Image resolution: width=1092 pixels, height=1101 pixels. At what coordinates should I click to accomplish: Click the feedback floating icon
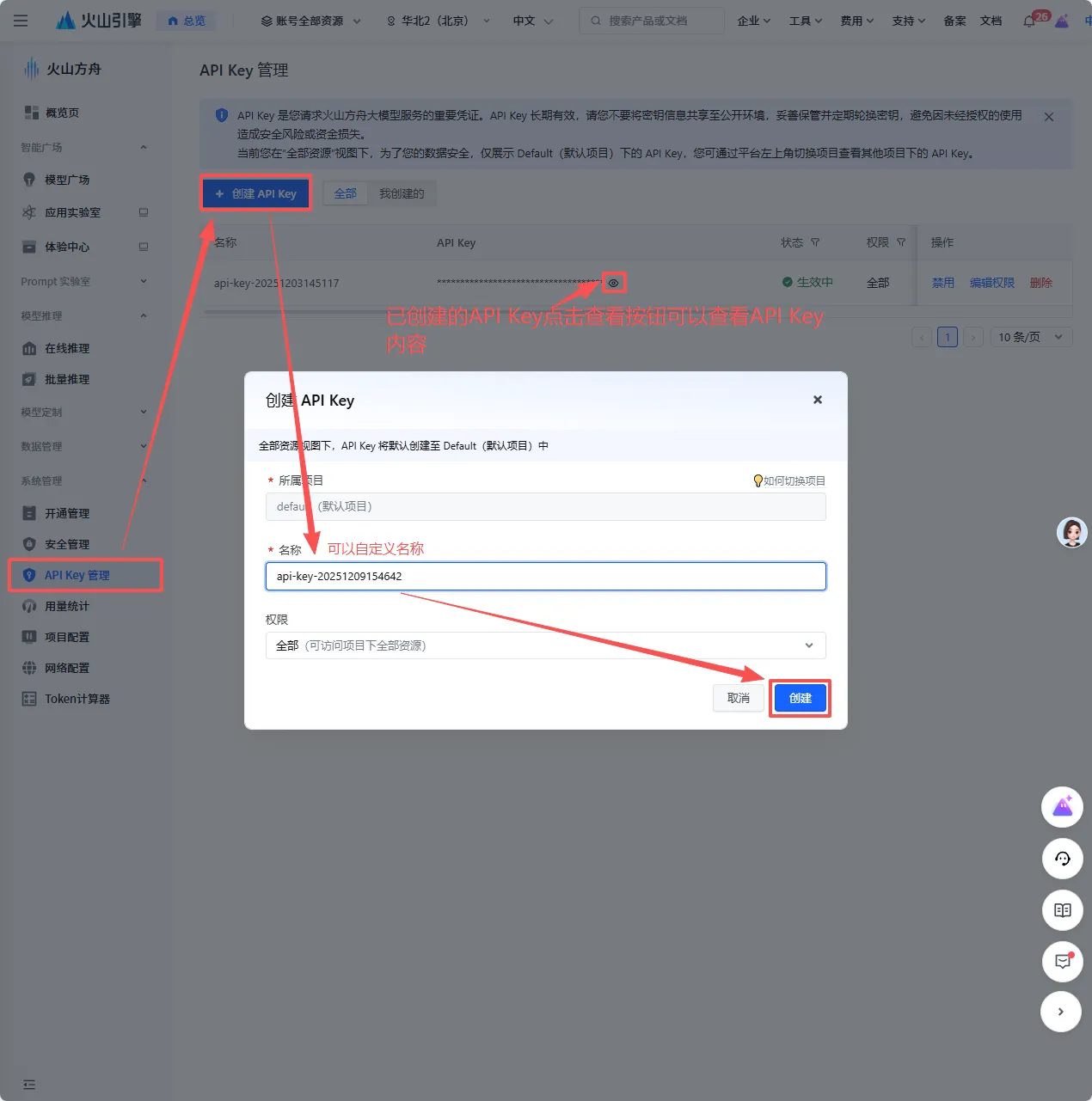point(1062,962)
